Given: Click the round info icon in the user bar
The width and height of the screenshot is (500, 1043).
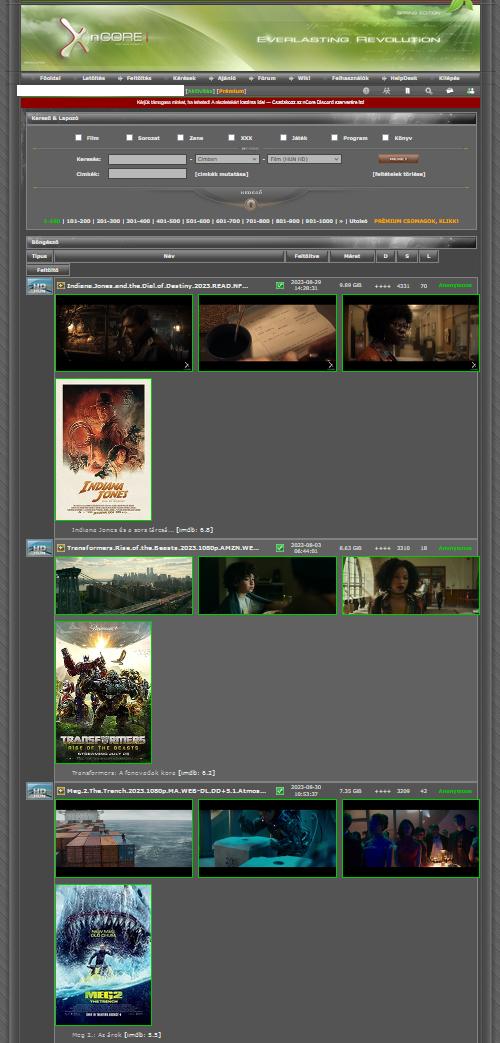Looking at the screenshot, I should (366, 91).
